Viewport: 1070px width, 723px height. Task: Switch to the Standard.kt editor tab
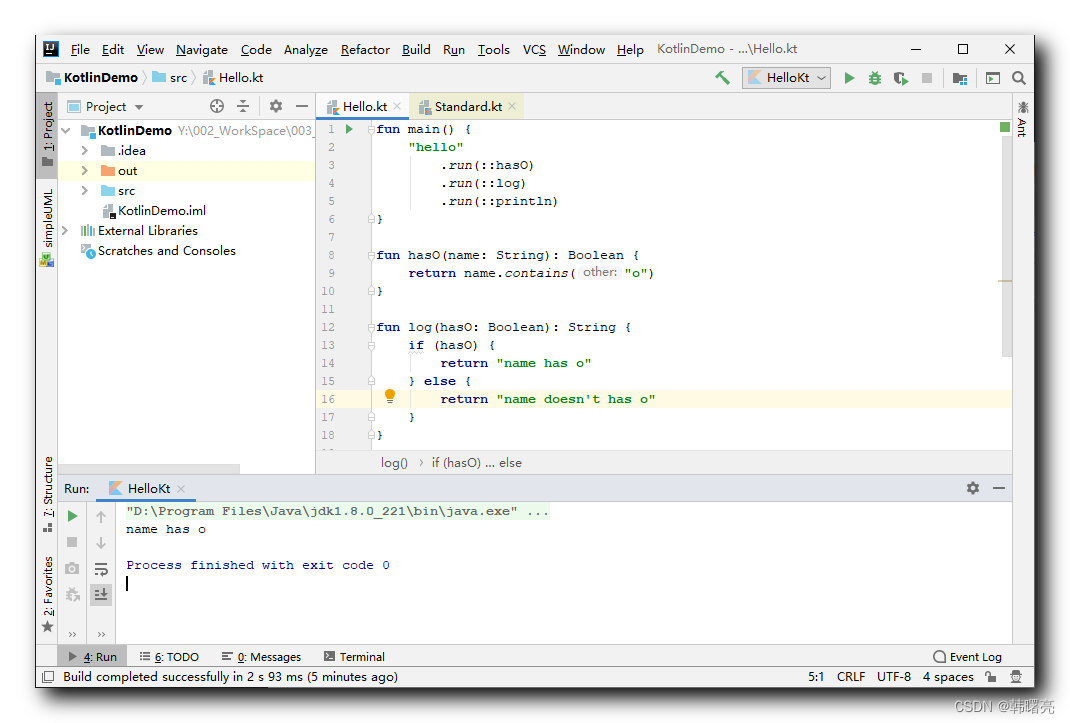[x=467, y=107]
